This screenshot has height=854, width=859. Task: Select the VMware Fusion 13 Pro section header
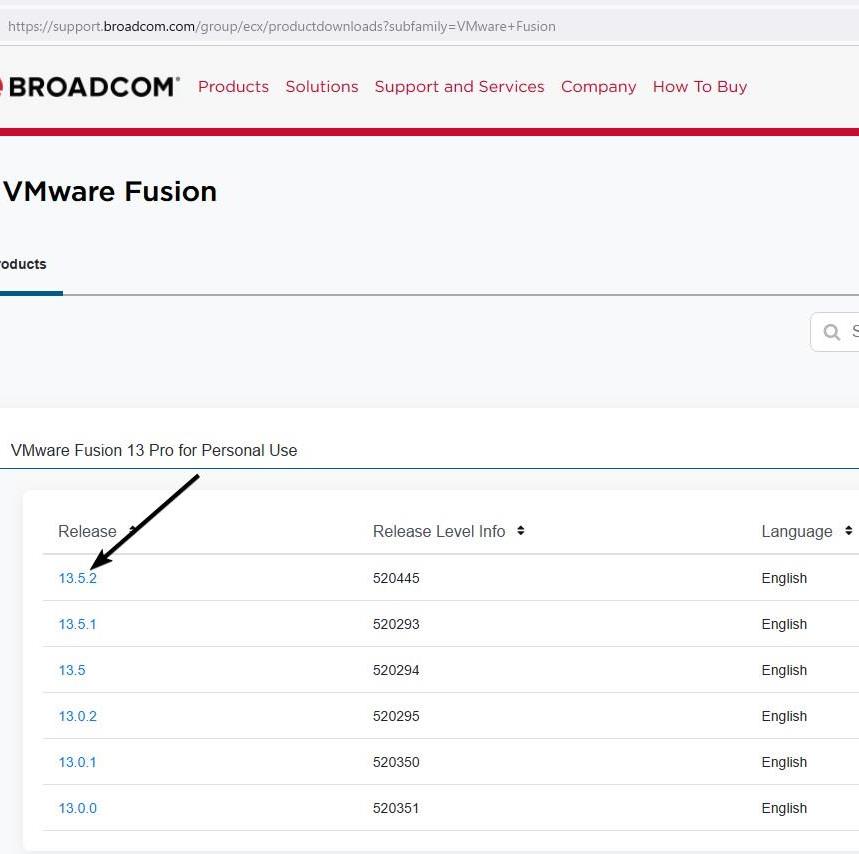pos(153,450)
